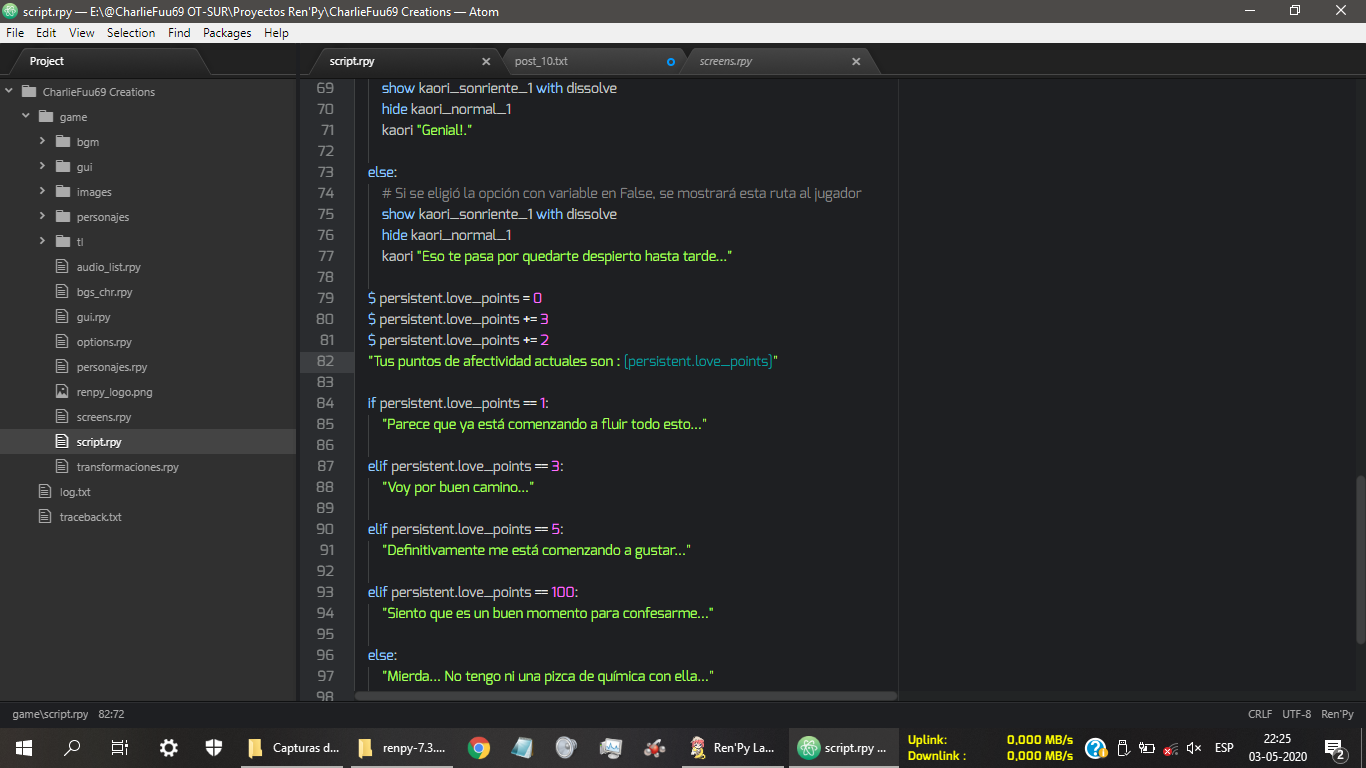The width and height of the screenshot is (1366, 768).
Task: Select personajes.rpy file in tree view
Action: click(111, 367)
